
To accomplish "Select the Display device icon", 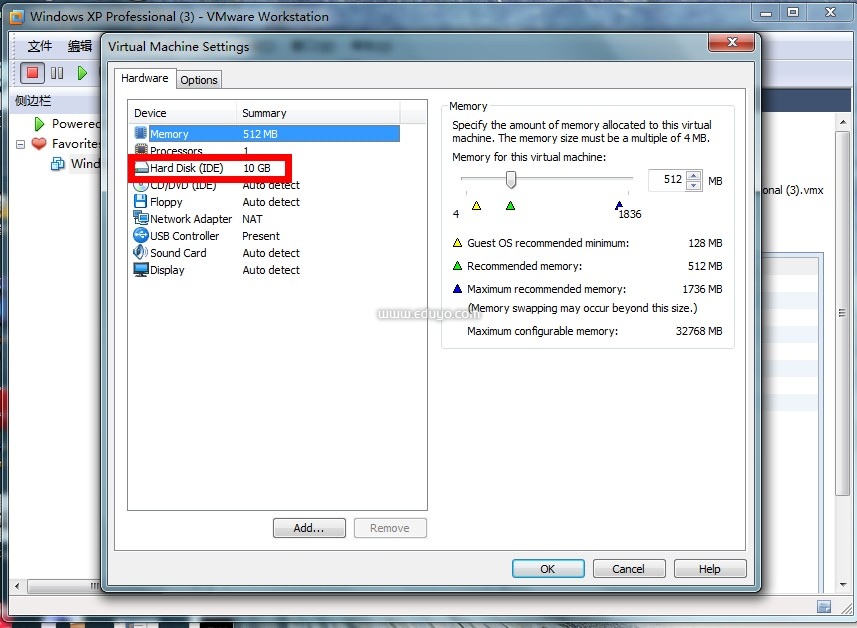I will [x=141, y=270].
